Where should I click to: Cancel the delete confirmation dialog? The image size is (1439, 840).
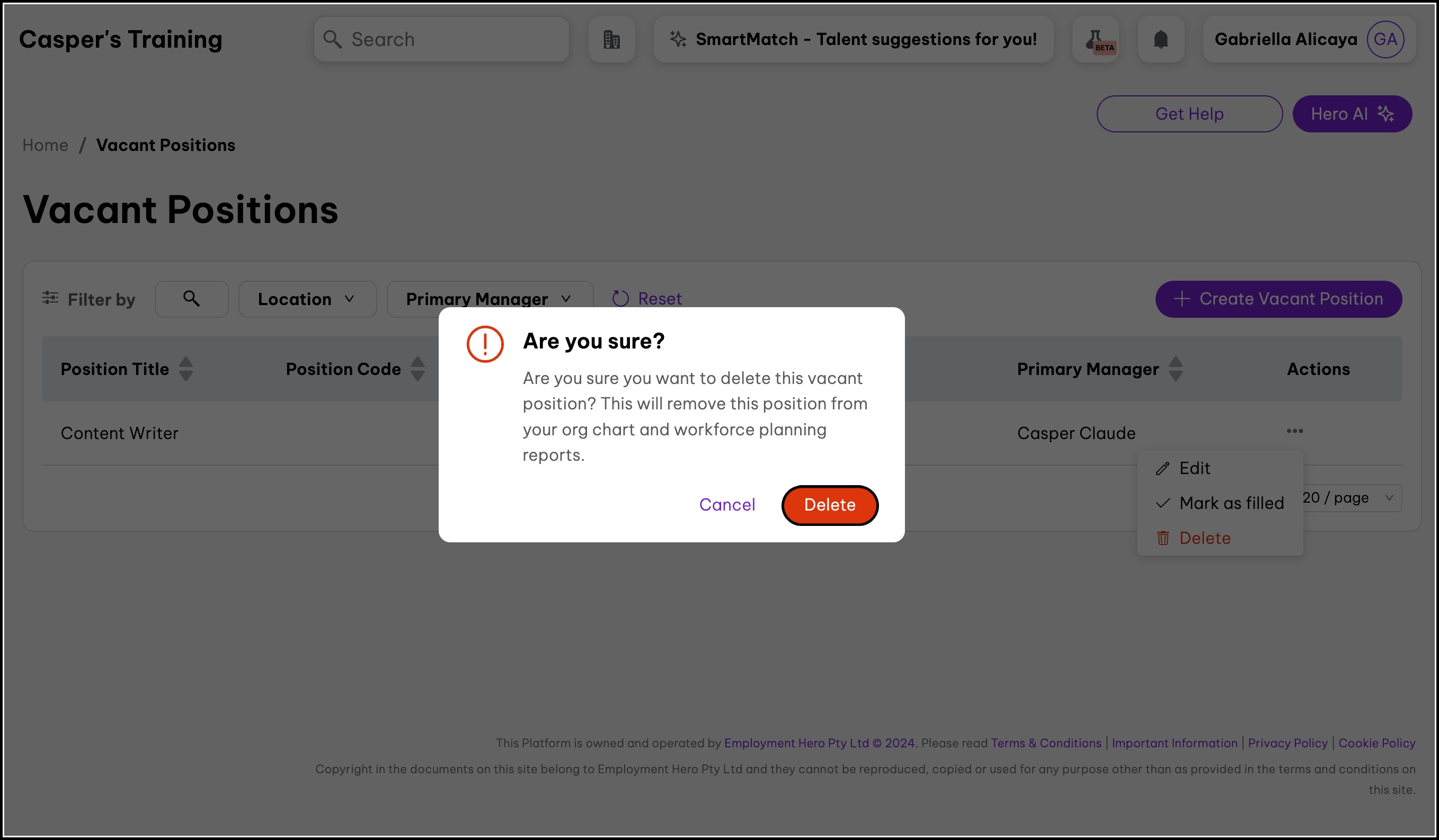pyautogui.click(x=727, y=505)
